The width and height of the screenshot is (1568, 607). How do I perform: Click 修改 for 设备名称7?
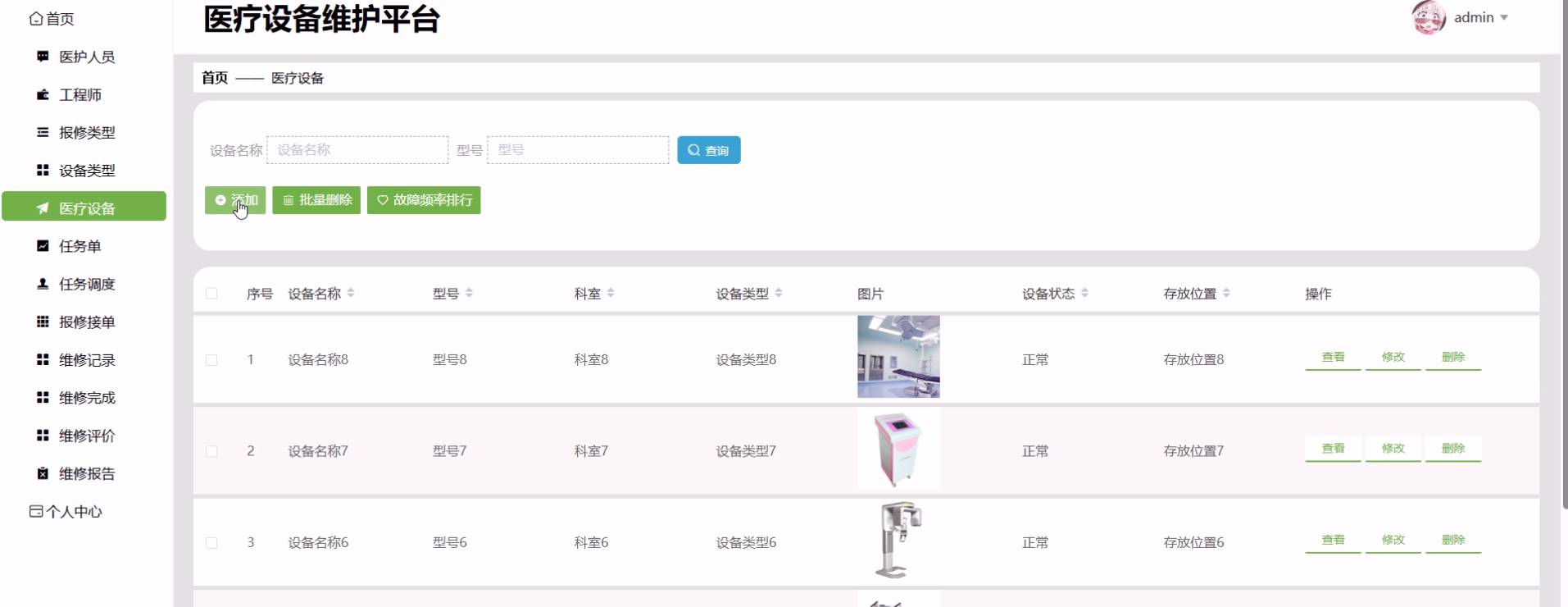tap(1393, 449)
